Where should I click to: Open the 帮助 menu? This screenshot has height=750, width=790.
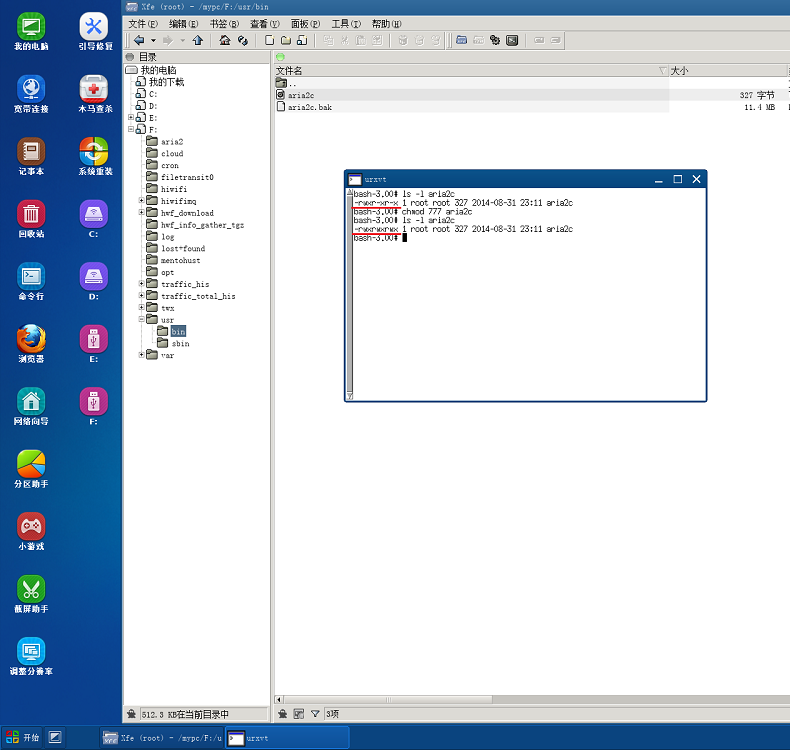(386, 24)
